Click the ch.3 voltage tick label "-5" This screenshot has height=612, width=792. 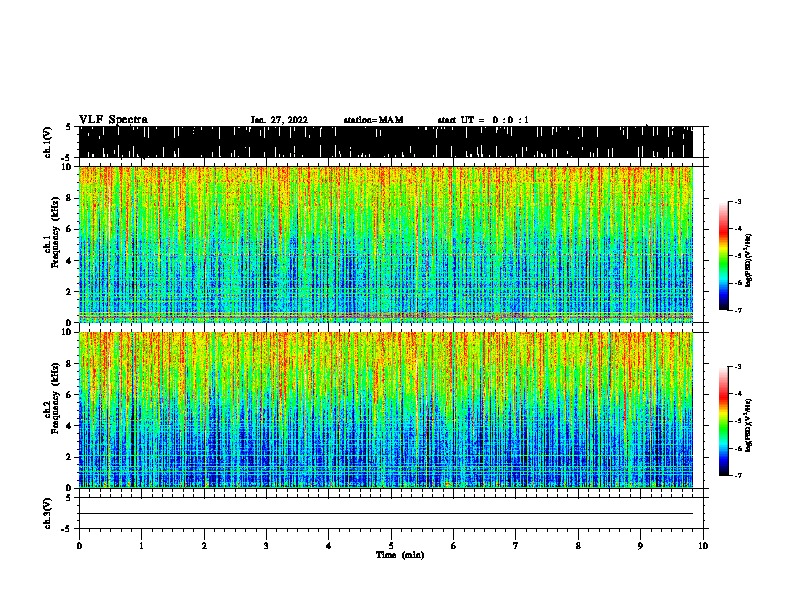pos(66,529)
